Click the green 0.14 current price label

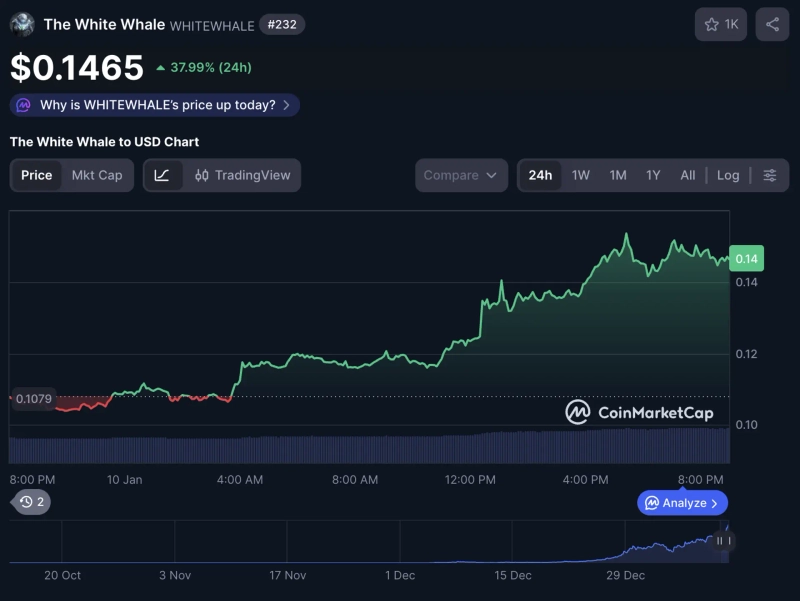746,259
